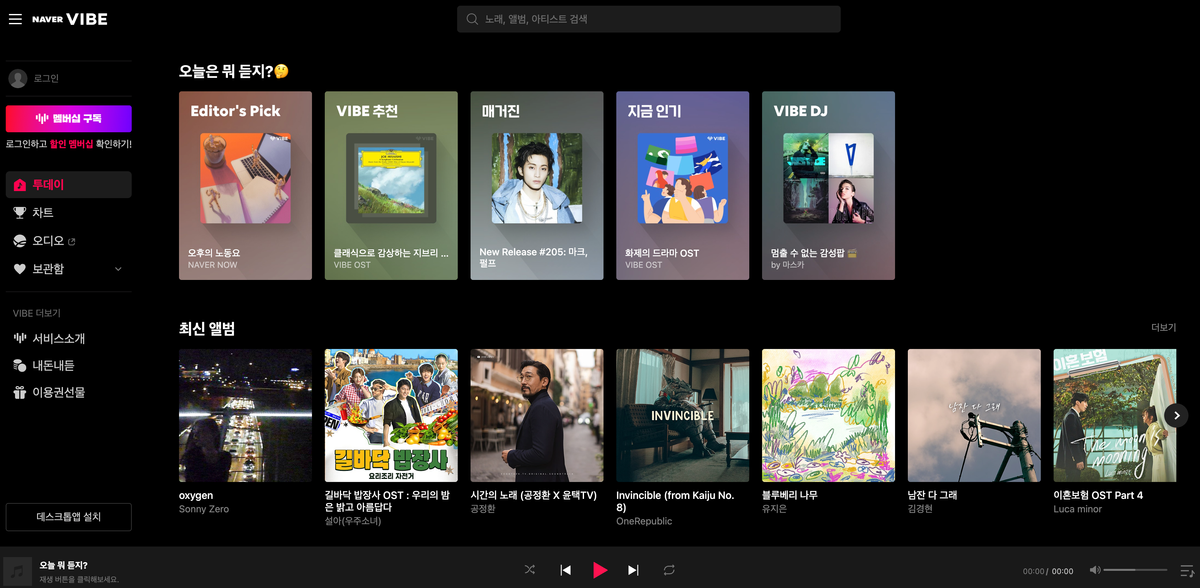
Task: Click 더보기 next to 최신 앨범
Action: coord(1164,327)
